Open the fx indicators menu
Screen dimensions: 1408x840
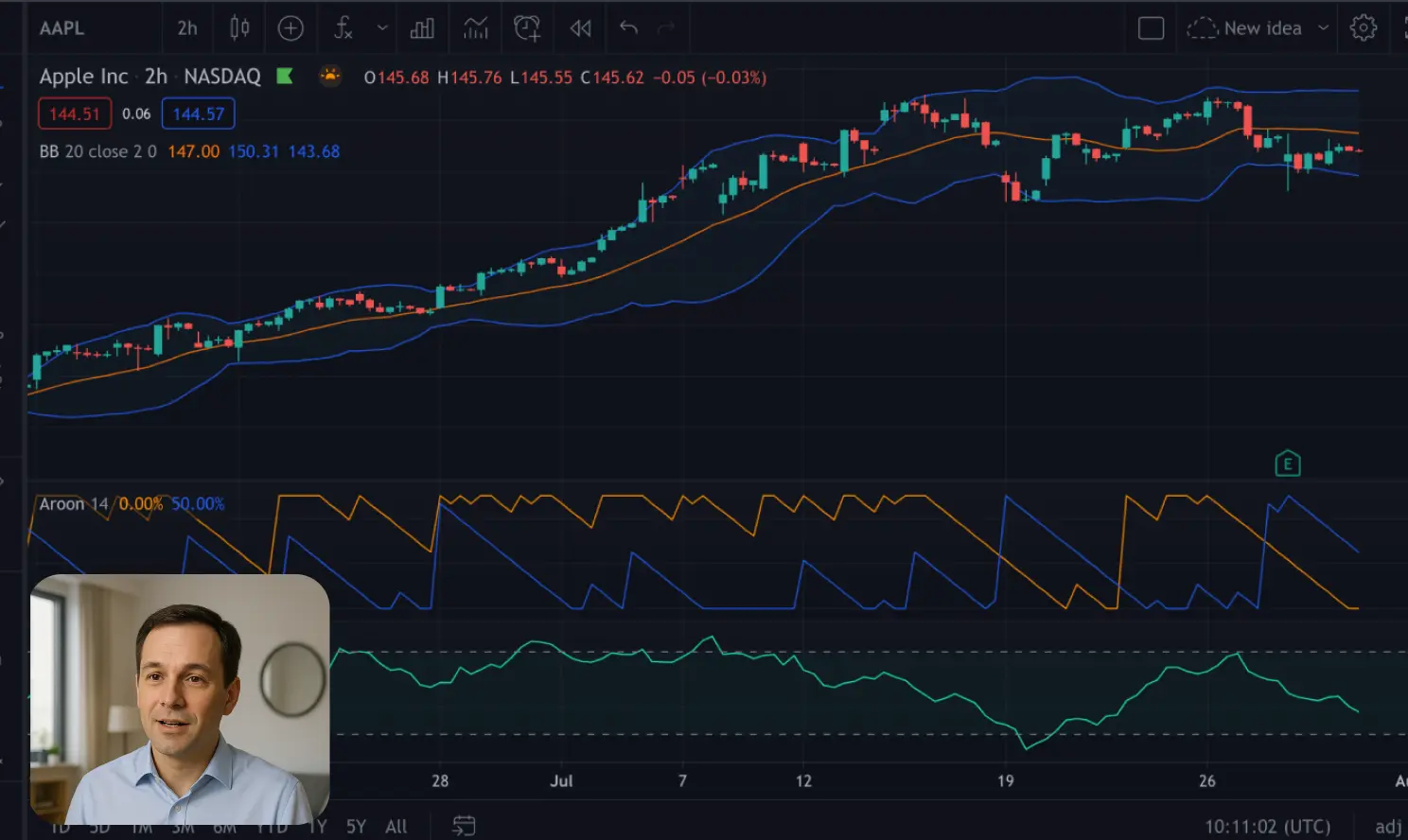[x=343, y=28]
